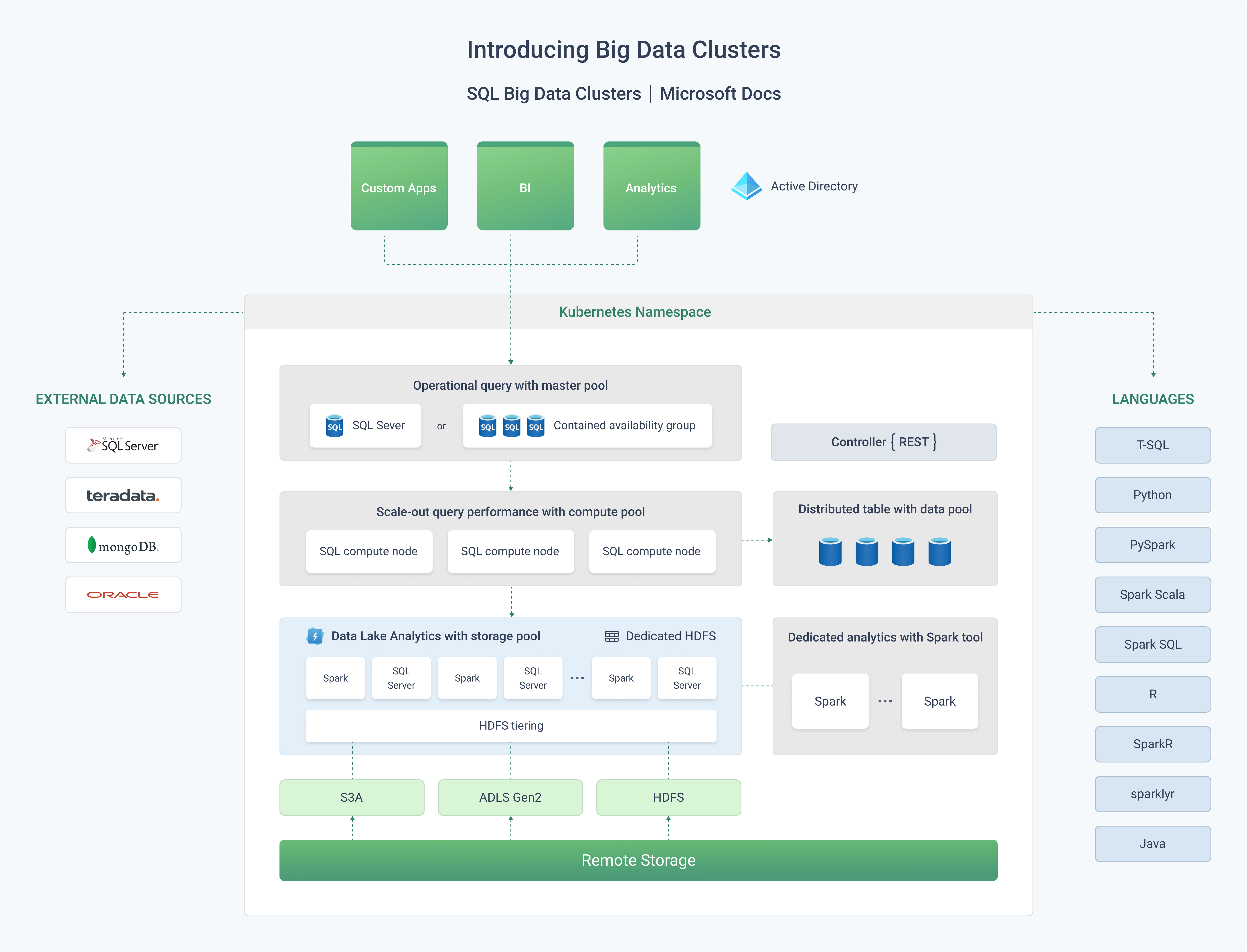The image size is (1247, 952).
Task: Click the third SQL icon in availability group
Action: click(x=536, y=426)
